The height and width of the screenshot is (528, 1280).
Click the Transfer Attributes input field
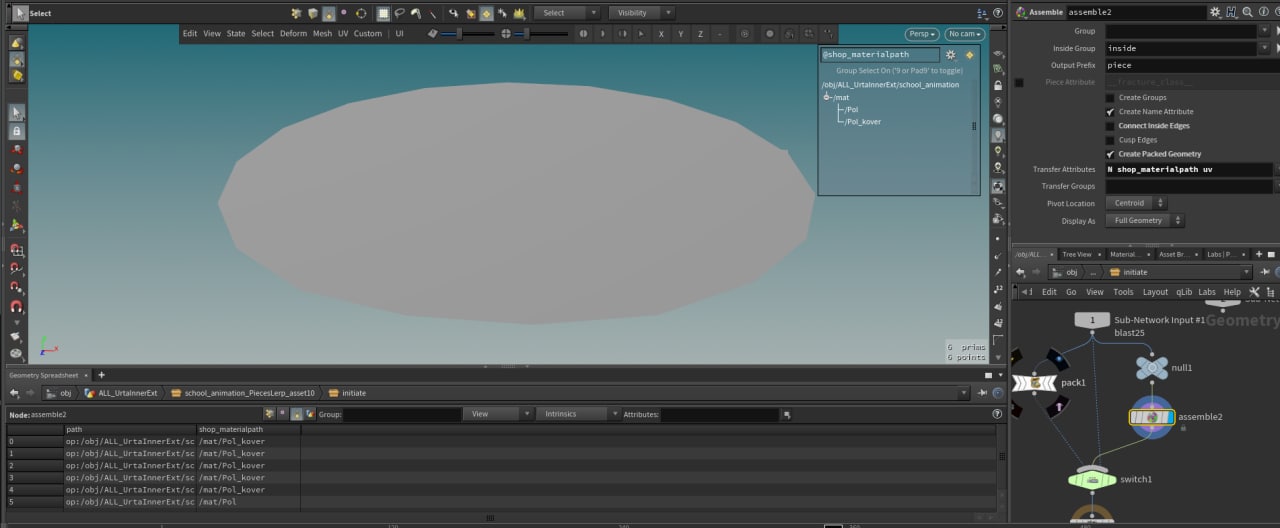[x=1188, y=170]
